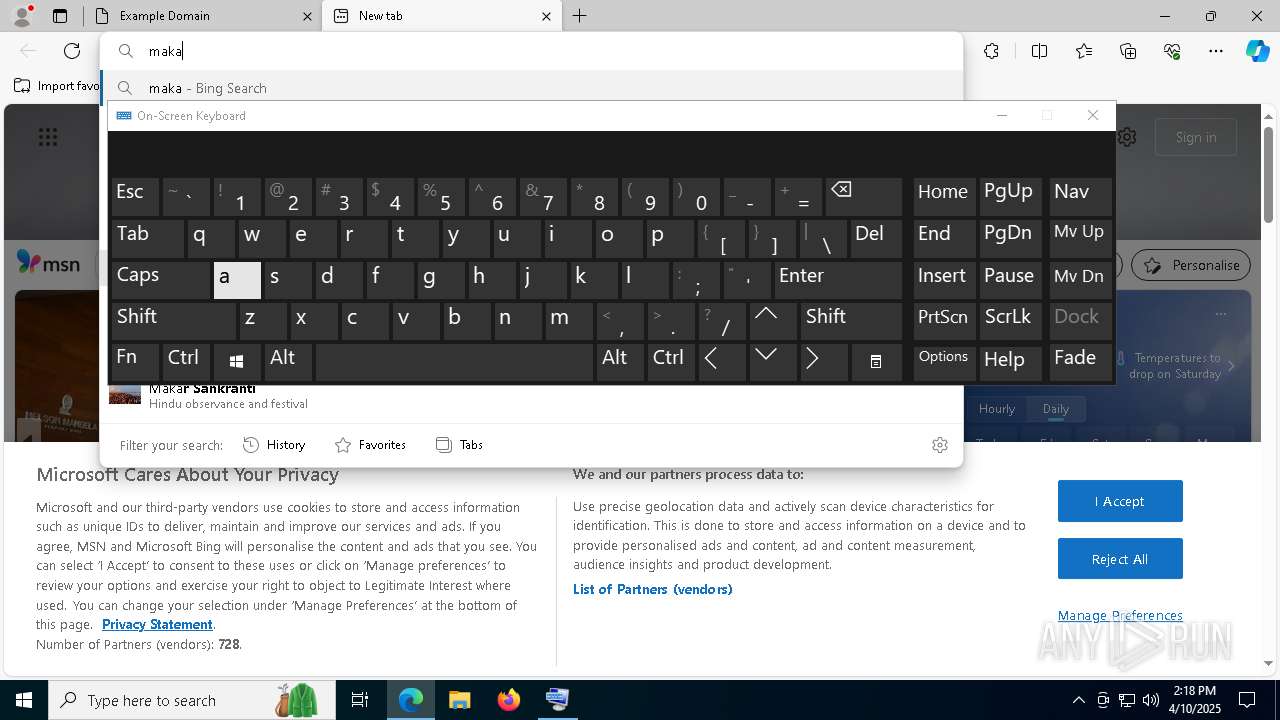Launch Firefox from the taskbar
This screenshot has height=720, width=1280.
pyautogui.click(x=509, y=700)
